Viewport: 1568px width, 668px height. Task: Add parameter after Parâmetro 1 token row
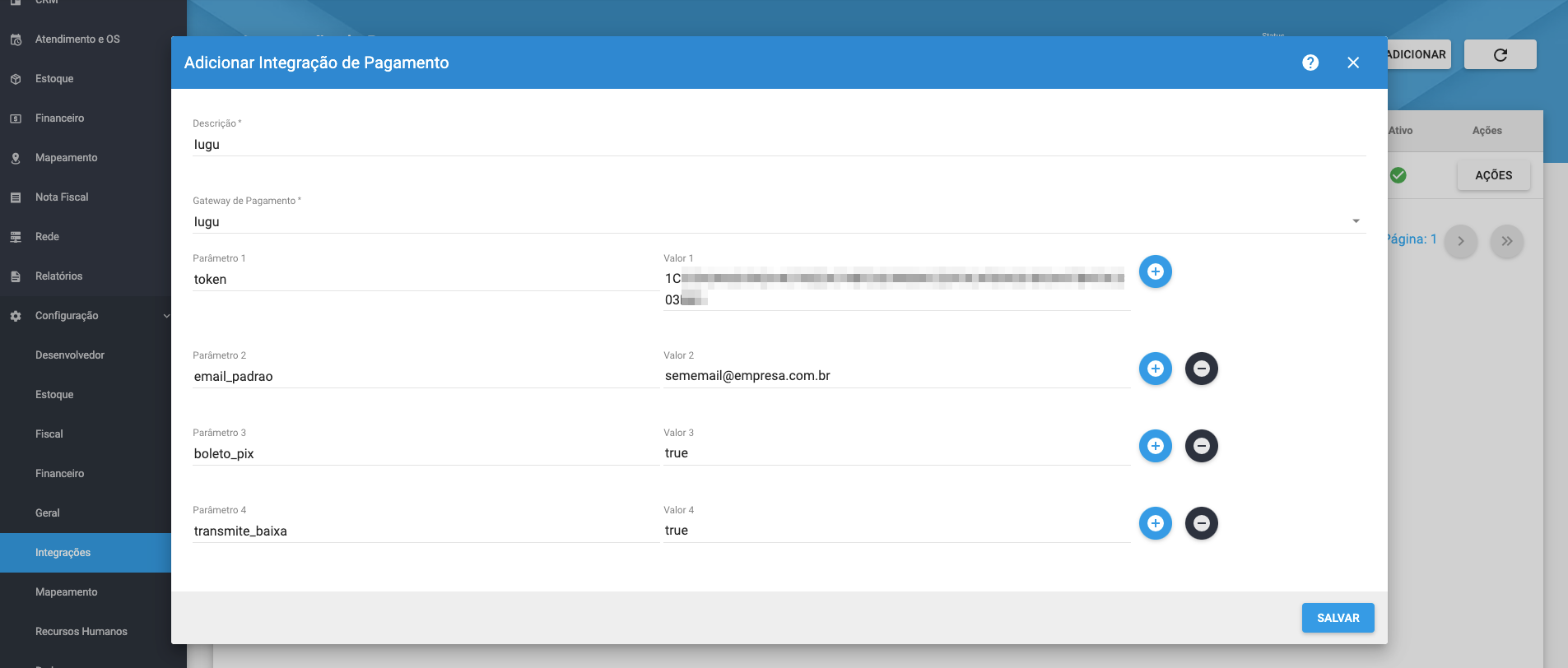pos(1156,271)
